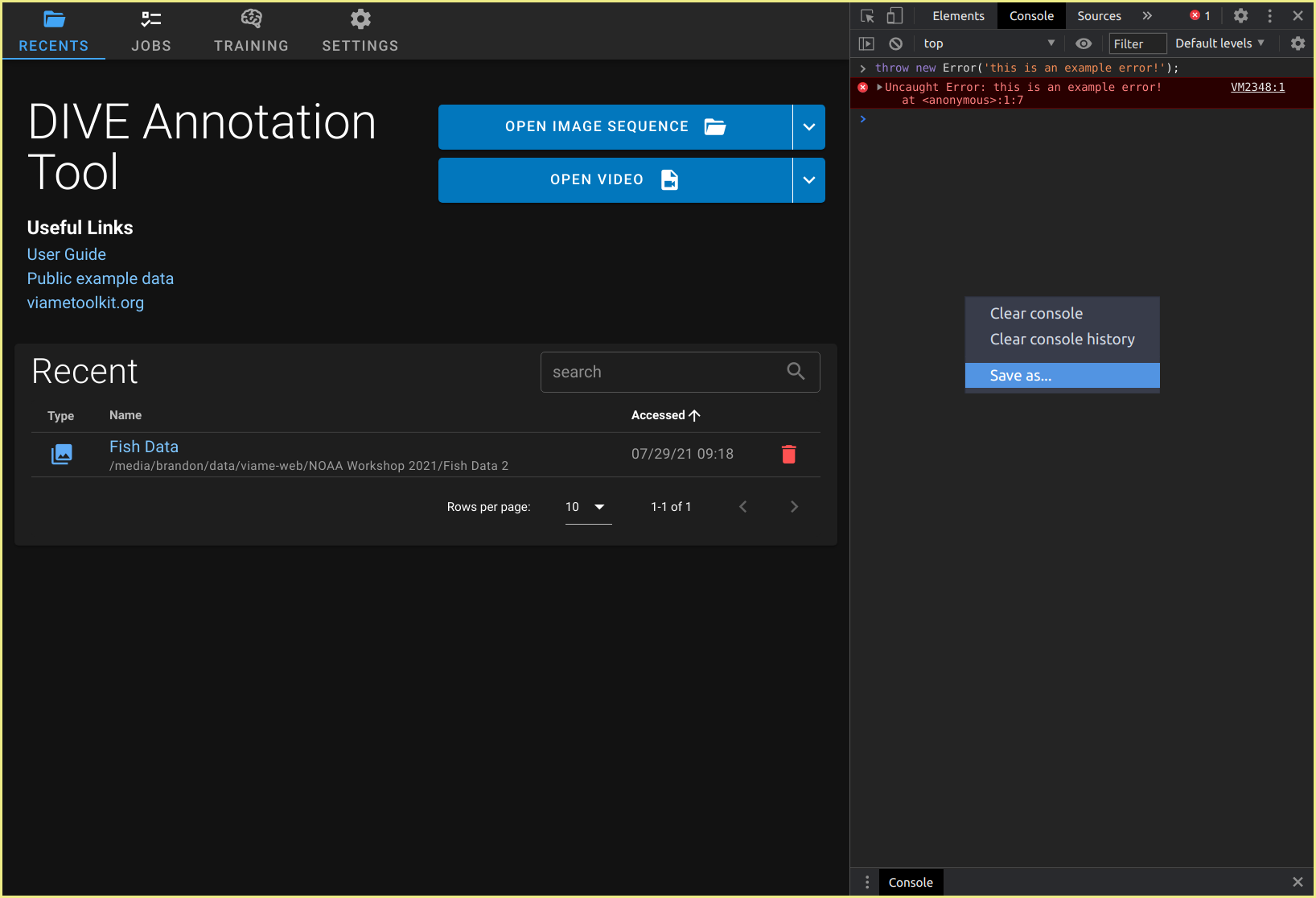The height and width of the screenshot is (898, 1316).
Task: Click Open Image Sequence button
Action: 615,127
